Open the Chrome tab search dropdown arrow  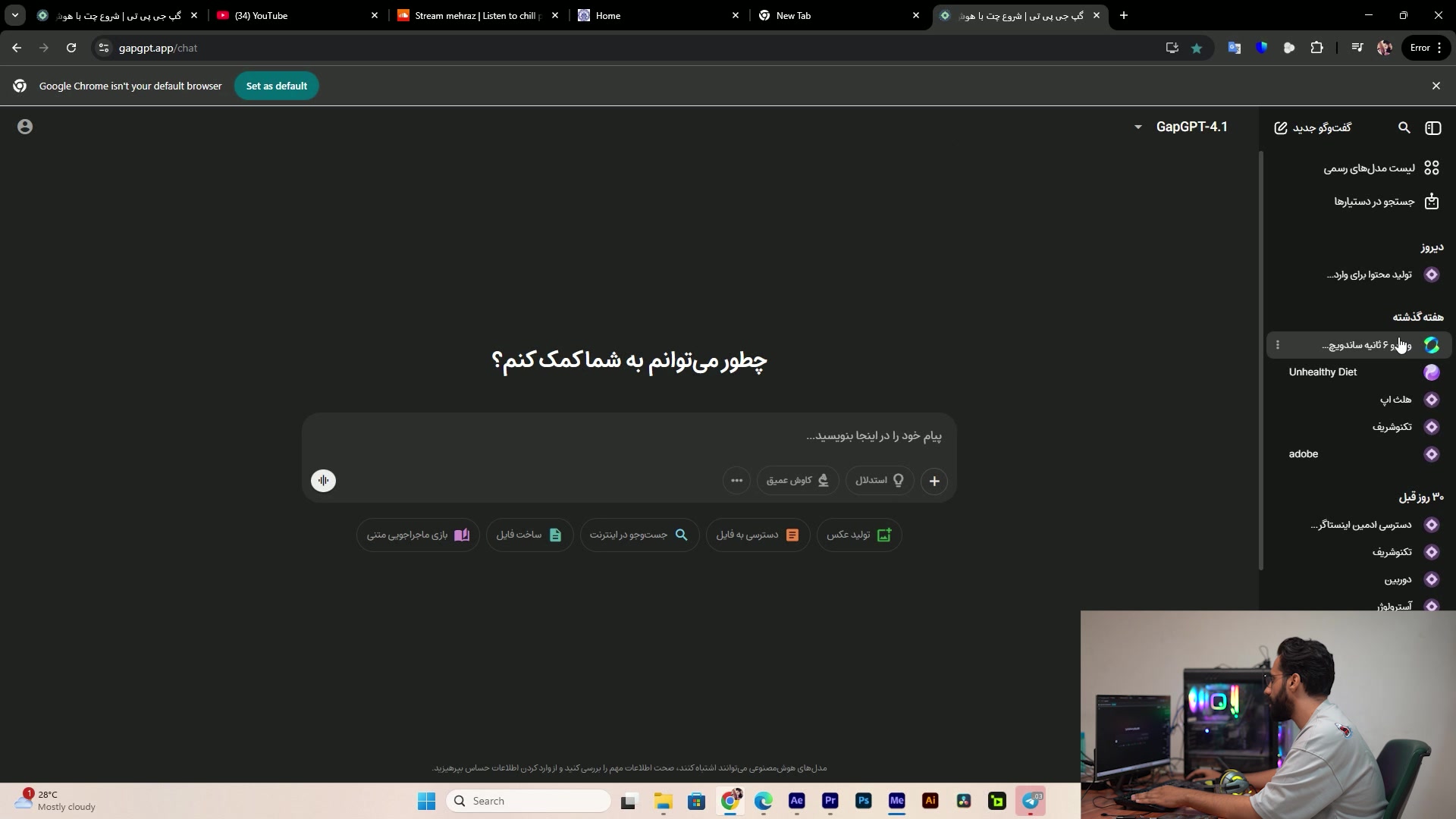point(14,15)
